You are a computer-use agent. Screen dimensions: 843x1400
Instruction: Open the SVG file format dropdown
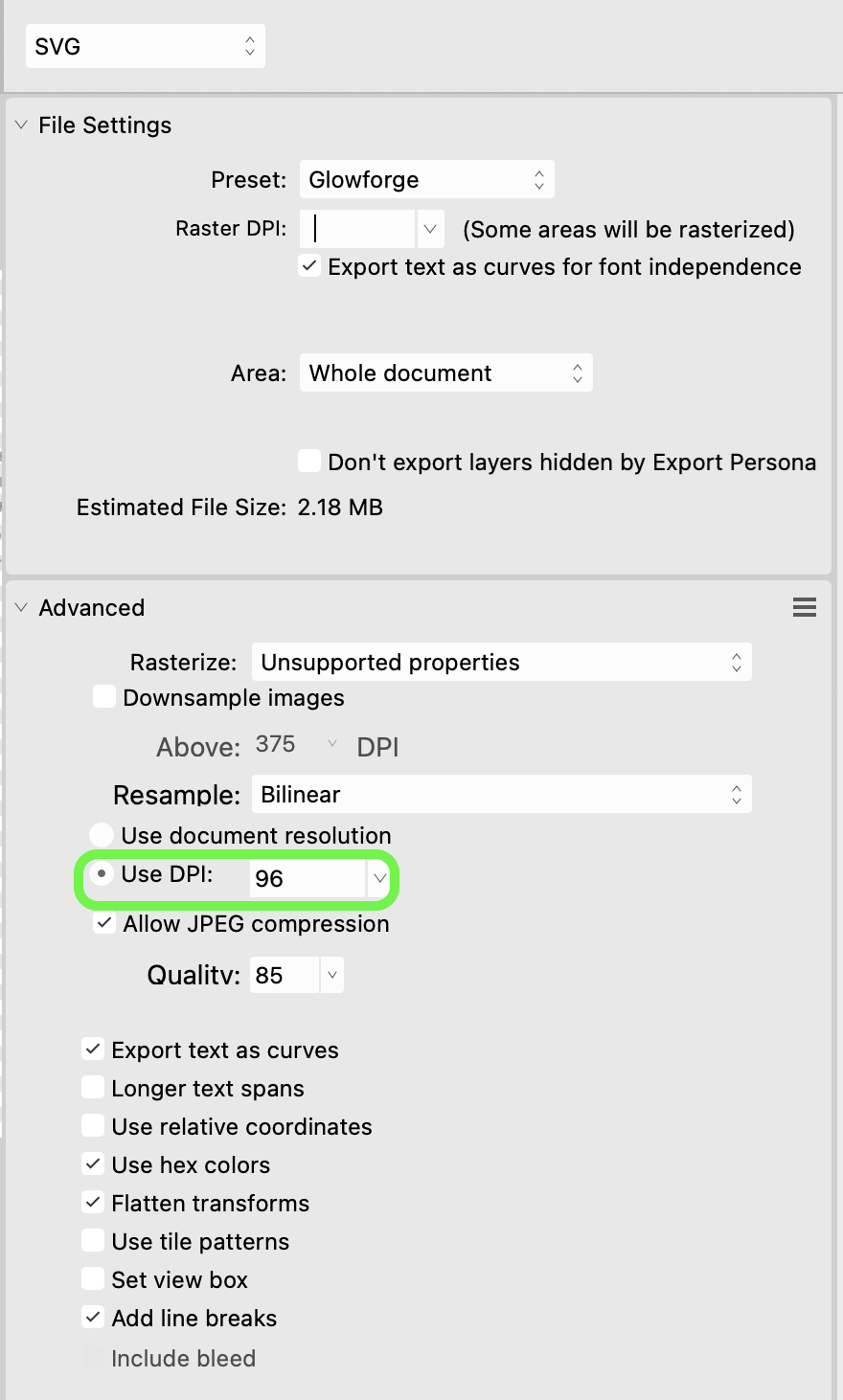[145, 46]
